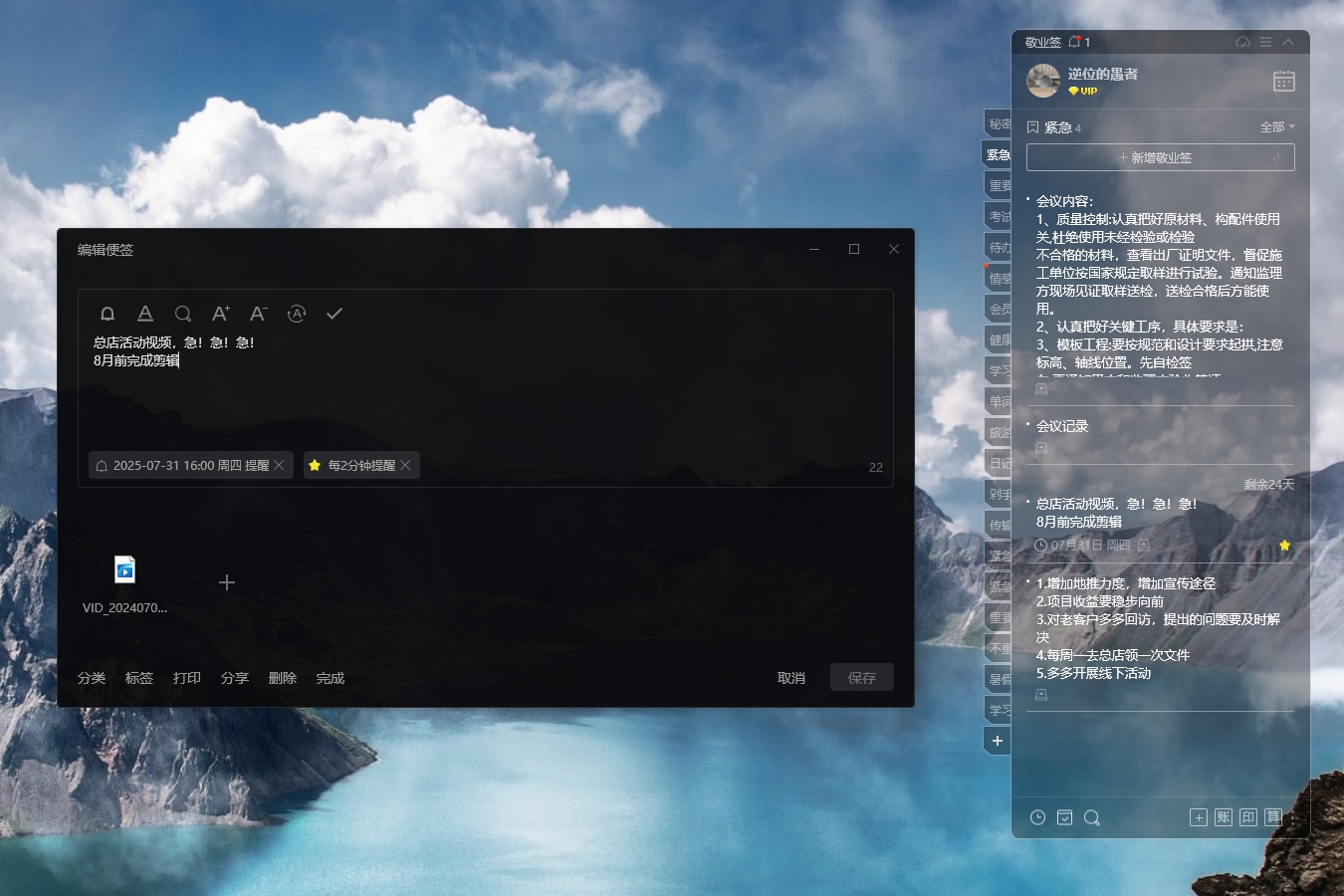Screen dimensions: 1344x896
Task: Open text color underline-A tool in editor
Action: coord(145,314)
